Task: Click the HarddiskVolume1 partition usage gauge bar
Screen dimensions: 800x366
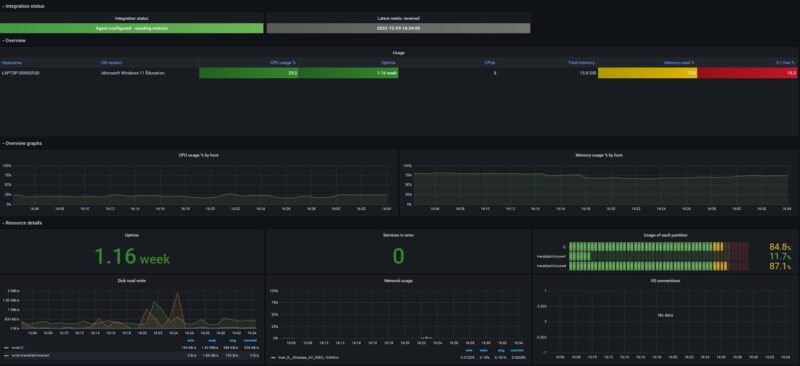Action: (x=659, y=256)
